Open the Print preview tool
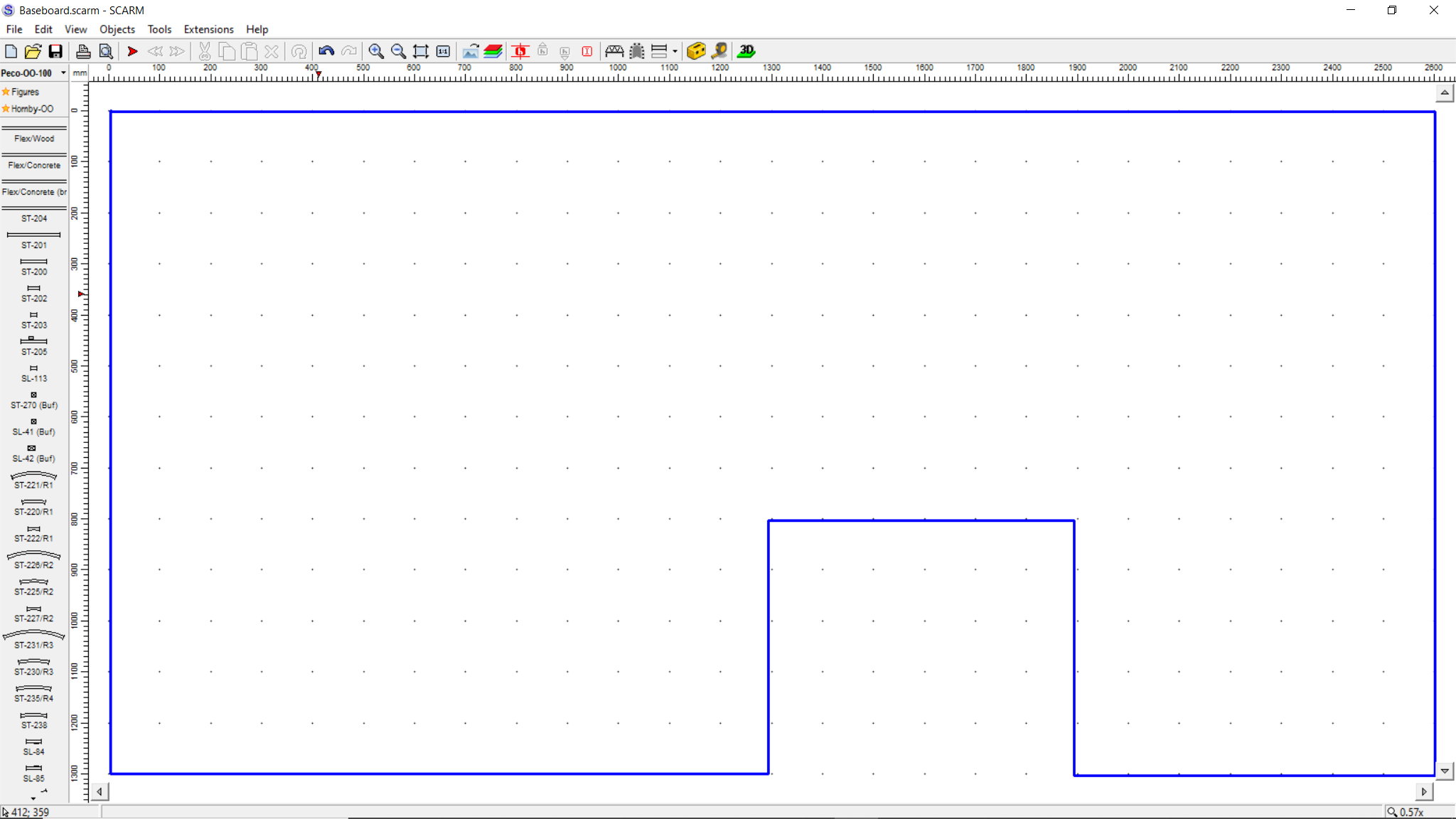This screenshot has width=1456, height=819. [106, 51]
